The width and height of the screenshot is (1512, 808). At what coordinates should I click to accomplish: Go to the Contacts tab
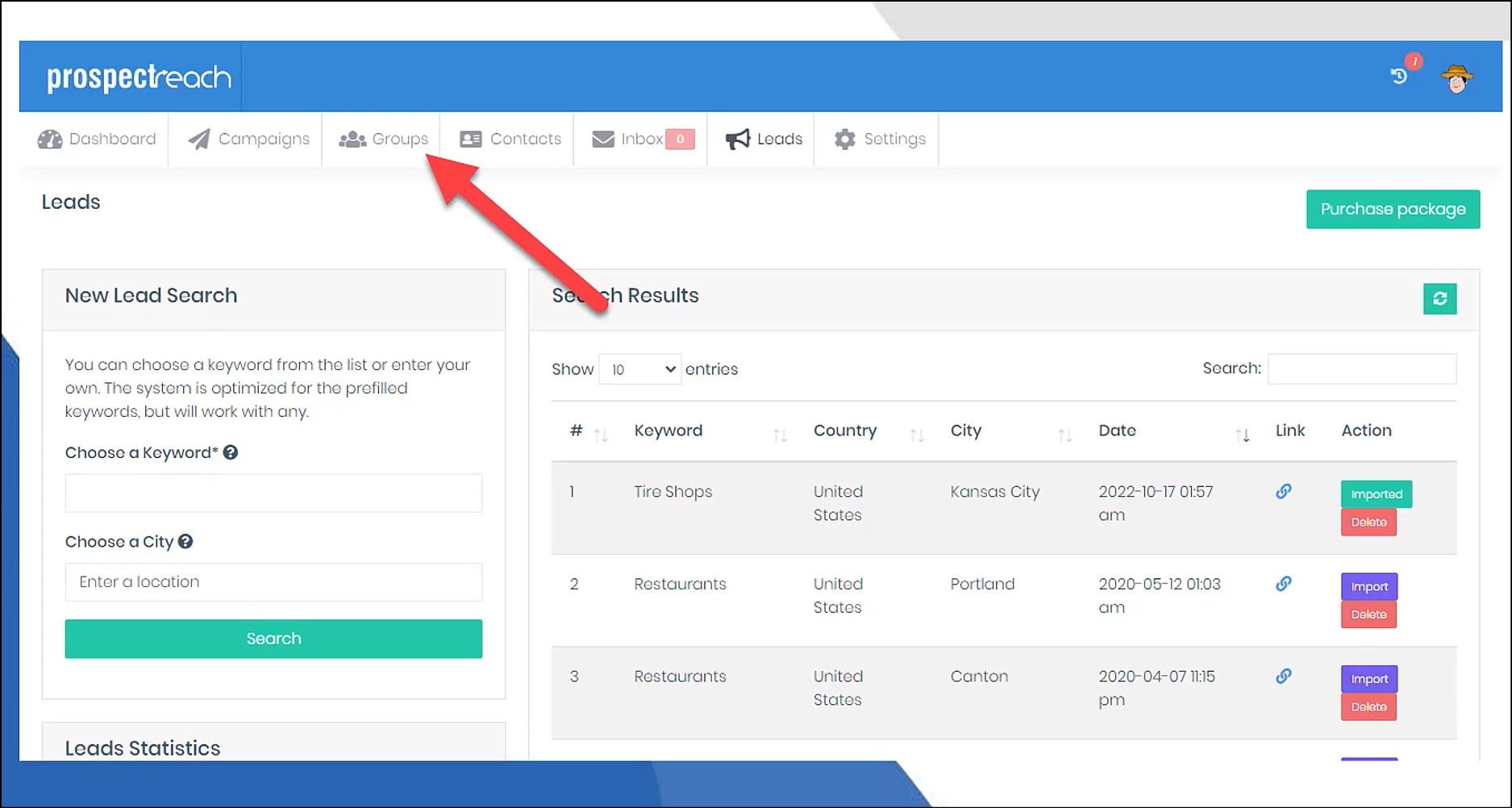(x=510, y=140)
